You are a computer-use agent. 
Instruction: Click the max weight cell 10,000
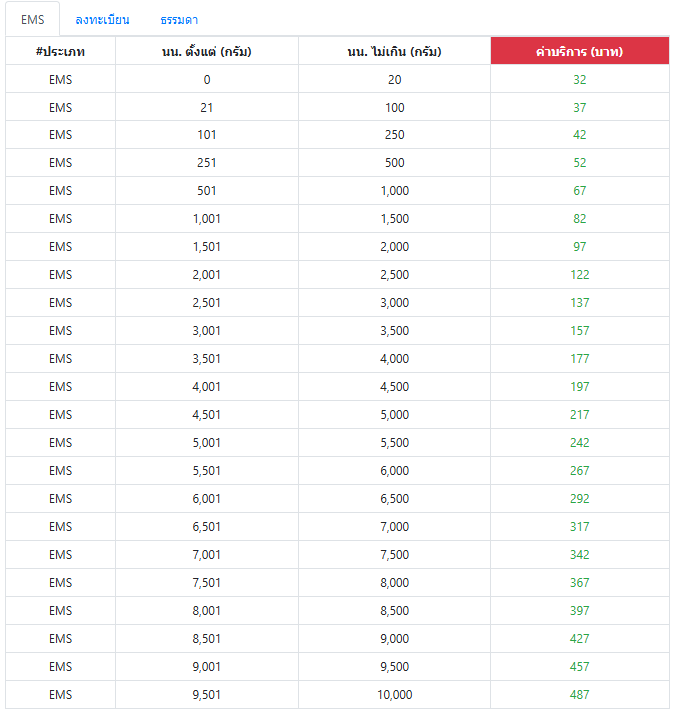coord(395,694)
